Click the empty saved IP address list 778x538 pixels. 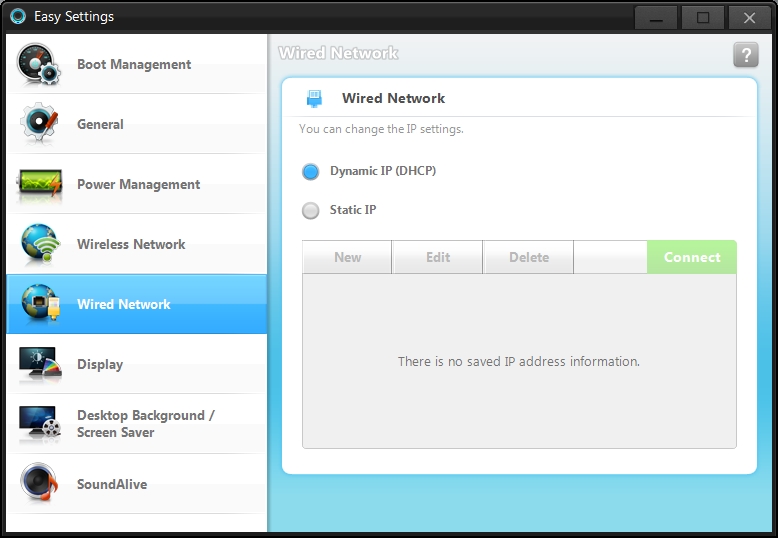(518, 361)
